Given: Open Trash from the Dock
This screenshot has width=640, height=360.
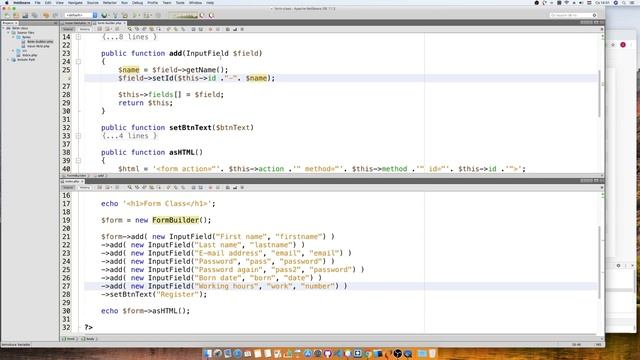Looking at the screenshot, I should (x=432, y=353).
